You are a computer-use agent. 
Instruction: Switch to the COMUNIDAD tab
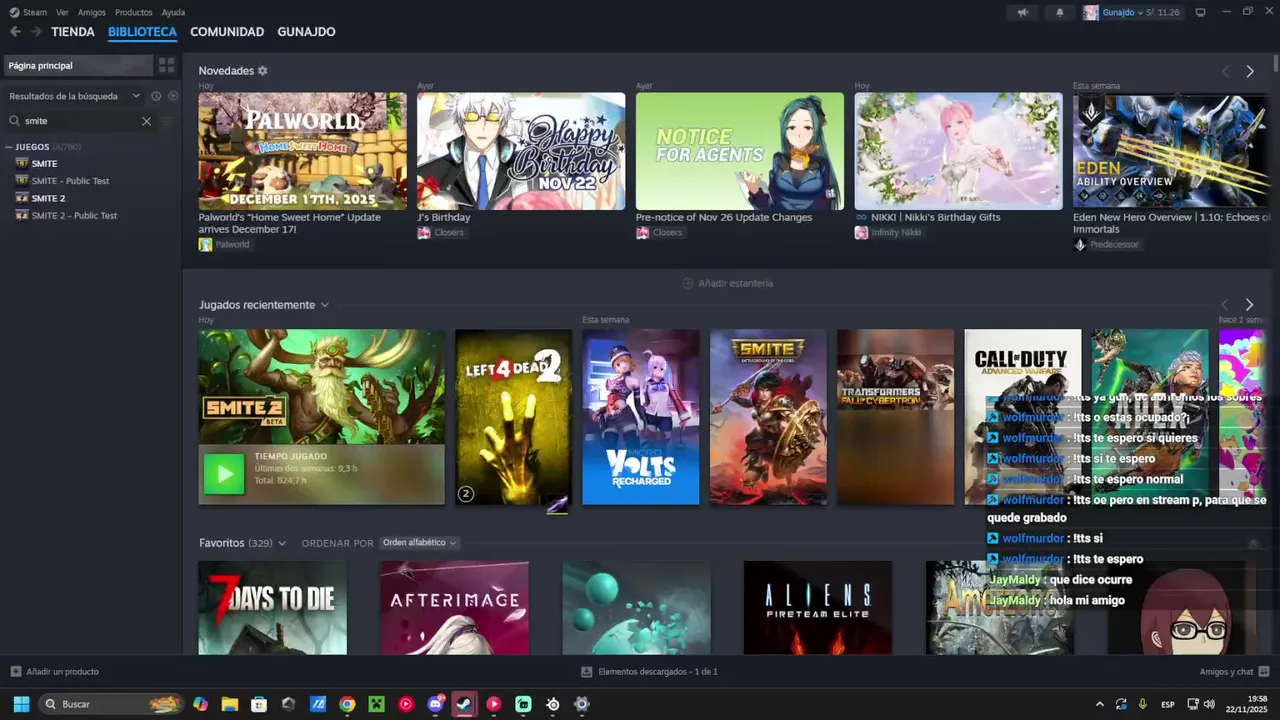click(227, 32)
